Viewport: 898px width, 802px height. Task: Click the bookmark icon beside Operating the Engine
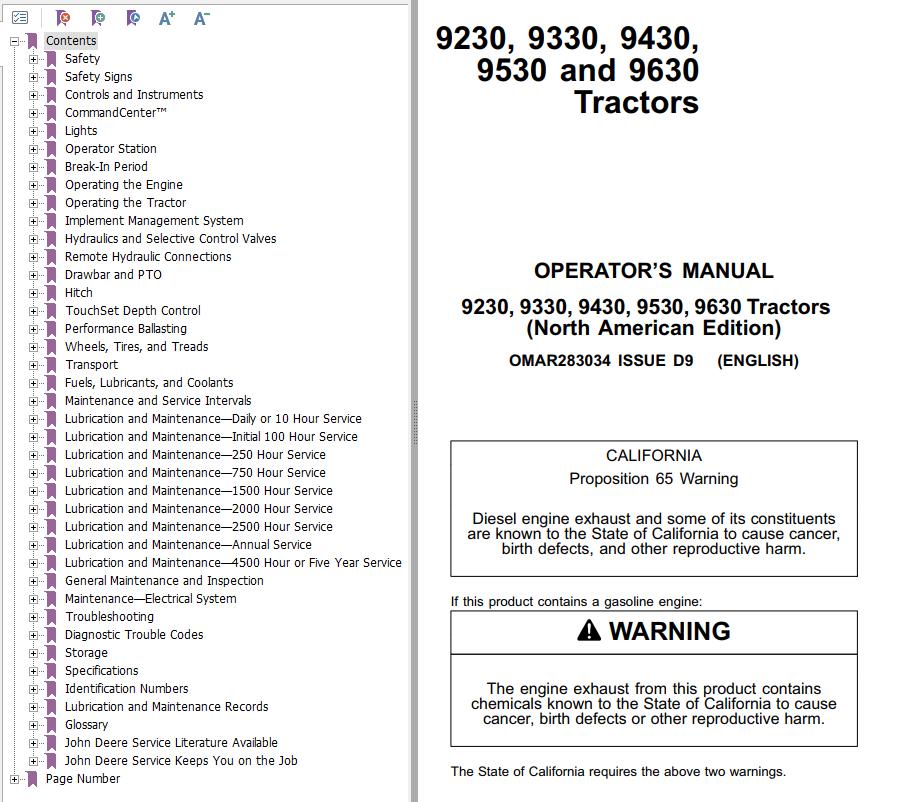tap(51, 185)
